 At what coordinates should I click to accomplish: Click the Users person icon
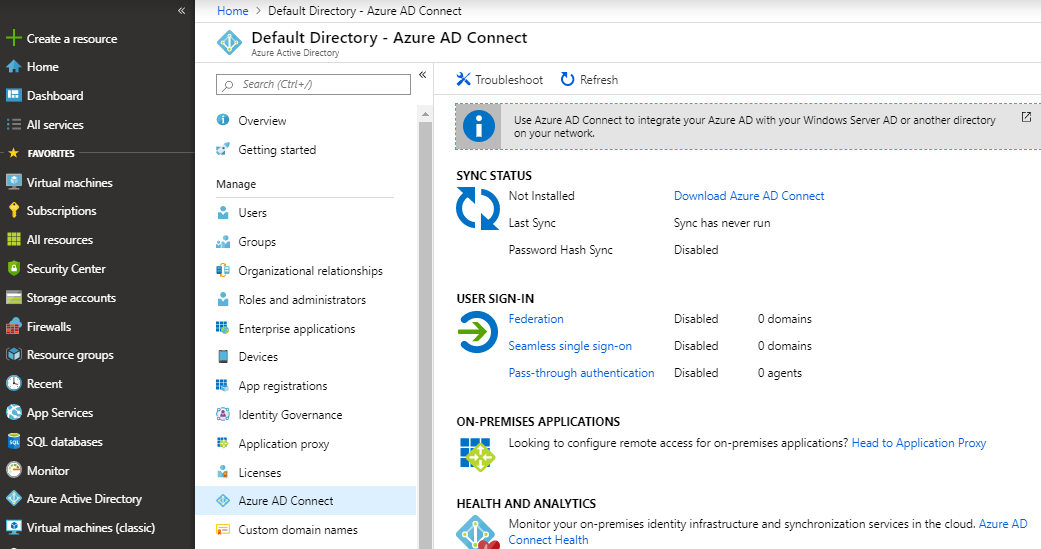click(223, 212)
